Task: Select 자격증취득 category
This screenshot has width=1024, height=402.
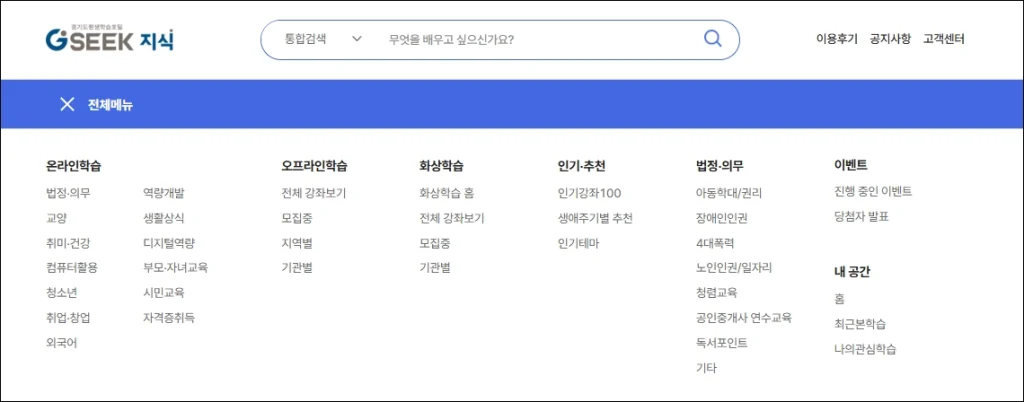Action: pyautogui.click(x=169, y=317)
